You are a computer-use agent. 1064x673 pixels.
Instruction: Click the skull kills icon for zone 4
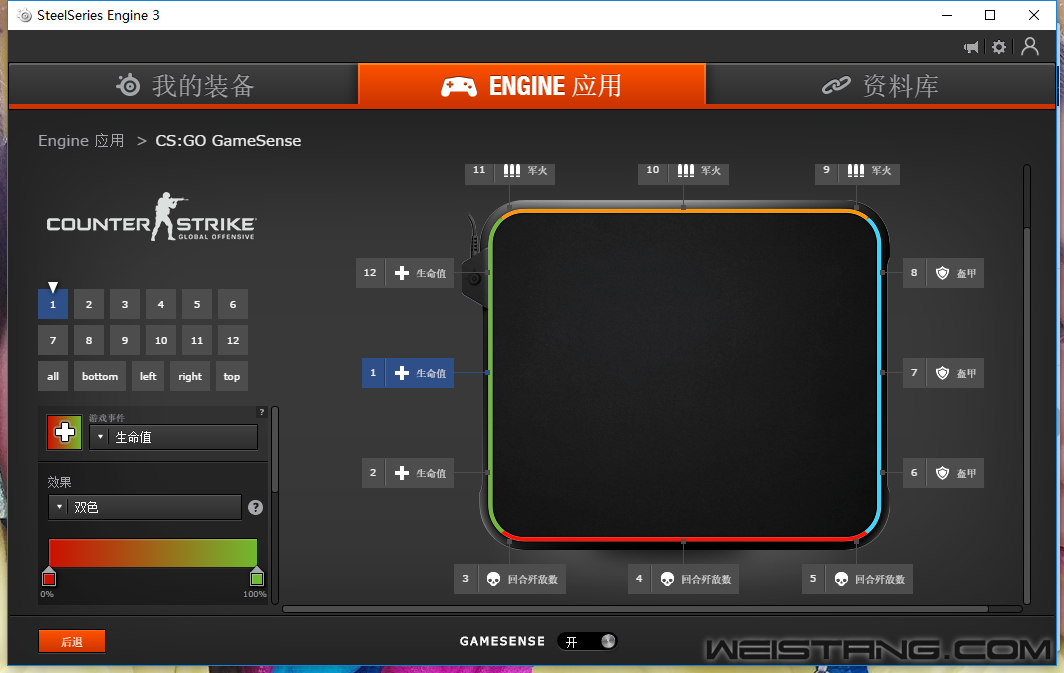pos(667,579)
